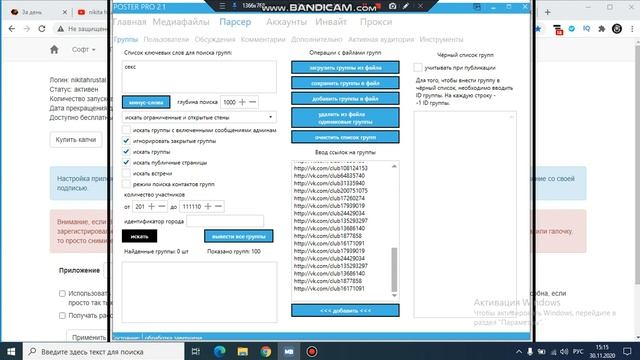Switch to the Инвайт tab

331,22
